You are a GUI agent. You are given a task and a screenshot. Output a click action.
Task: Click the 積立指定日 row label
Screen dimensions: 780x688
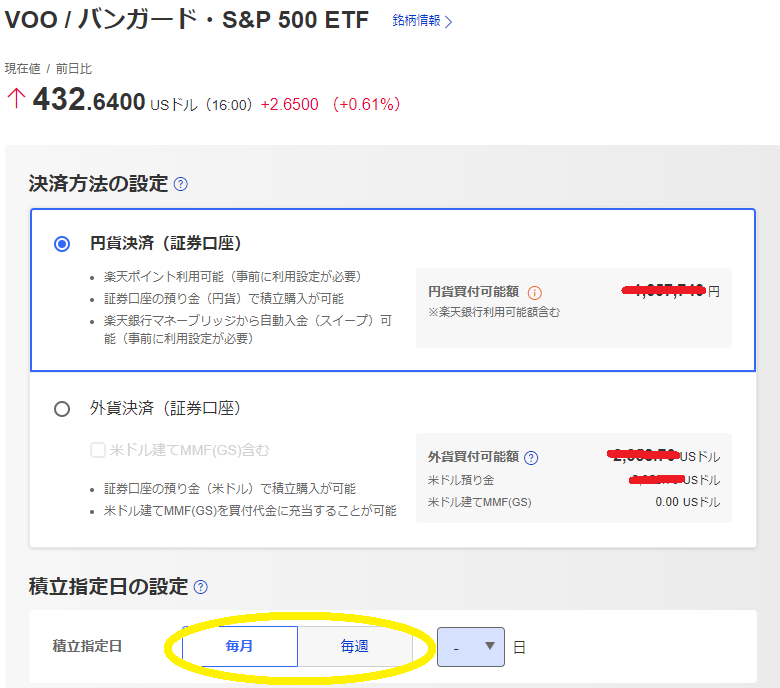87,646
